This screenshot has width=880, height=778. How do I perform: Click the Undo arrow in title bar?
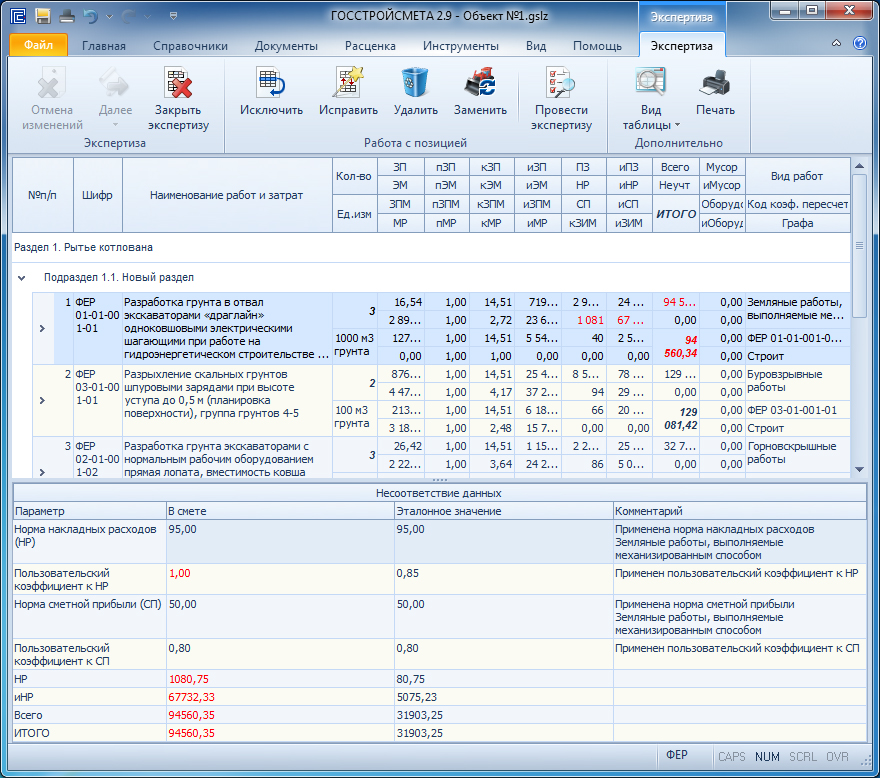90,16
